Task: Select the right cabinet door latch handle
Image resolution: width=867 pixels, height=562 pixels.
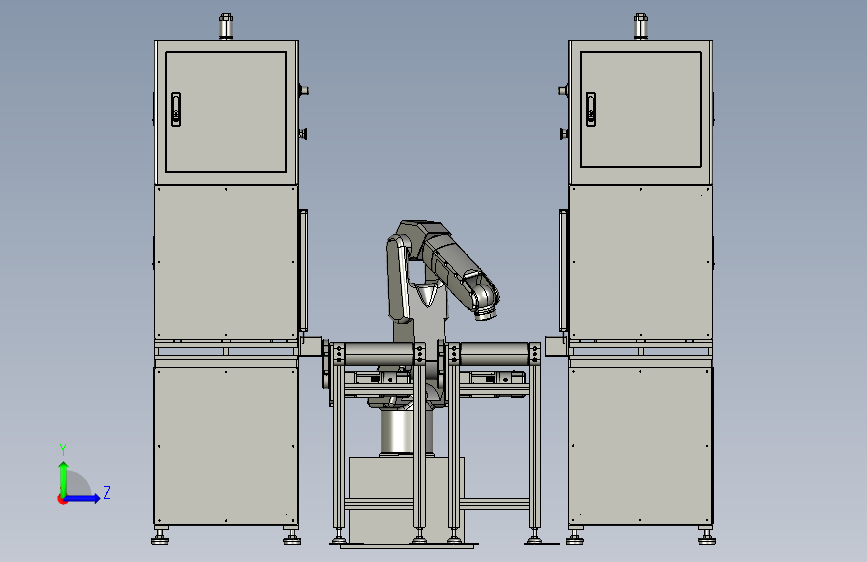Action: pyautogui.click(x=591, y=109)
